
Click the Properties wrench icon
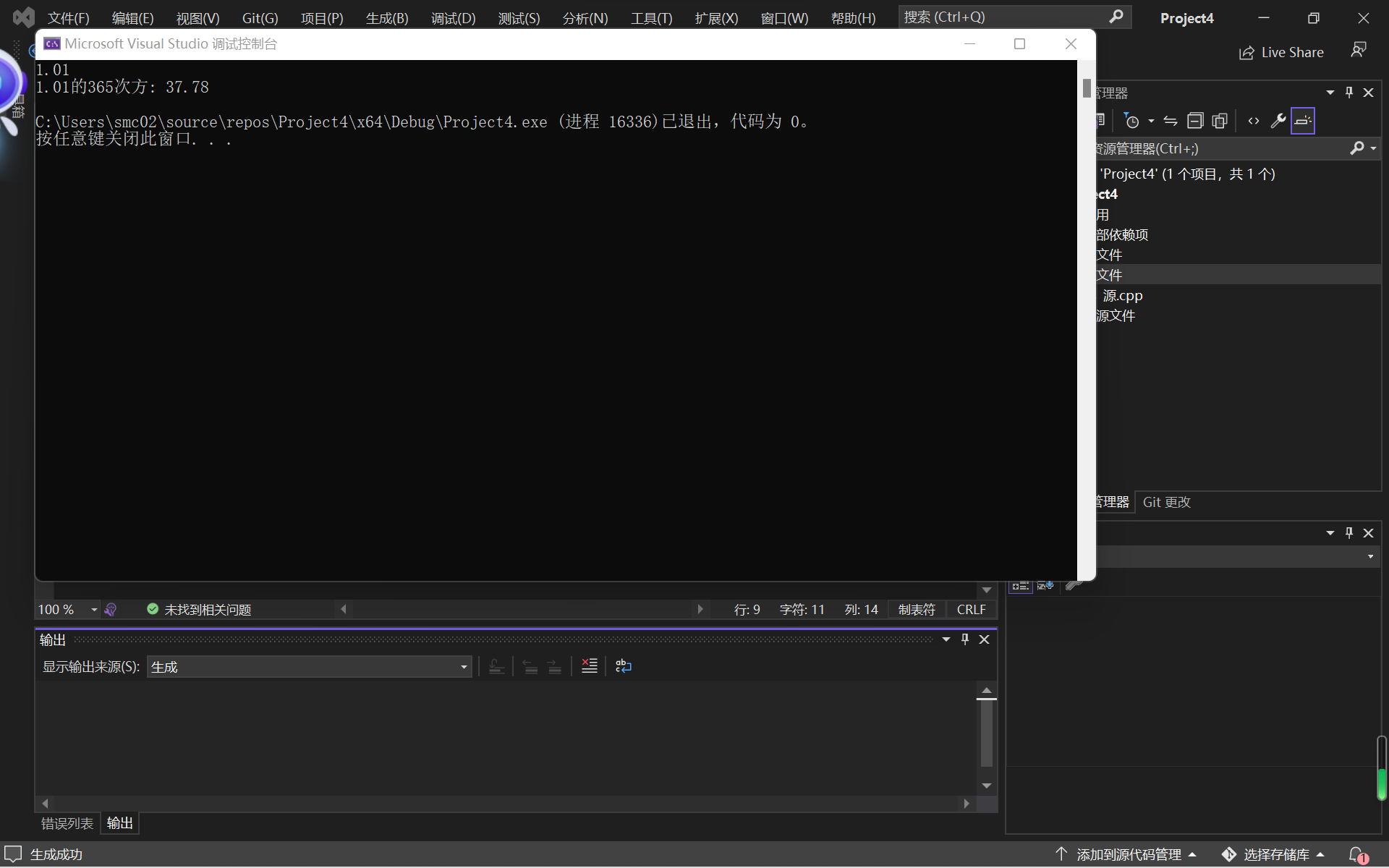pyautogui.click(x=1278, y=121)
